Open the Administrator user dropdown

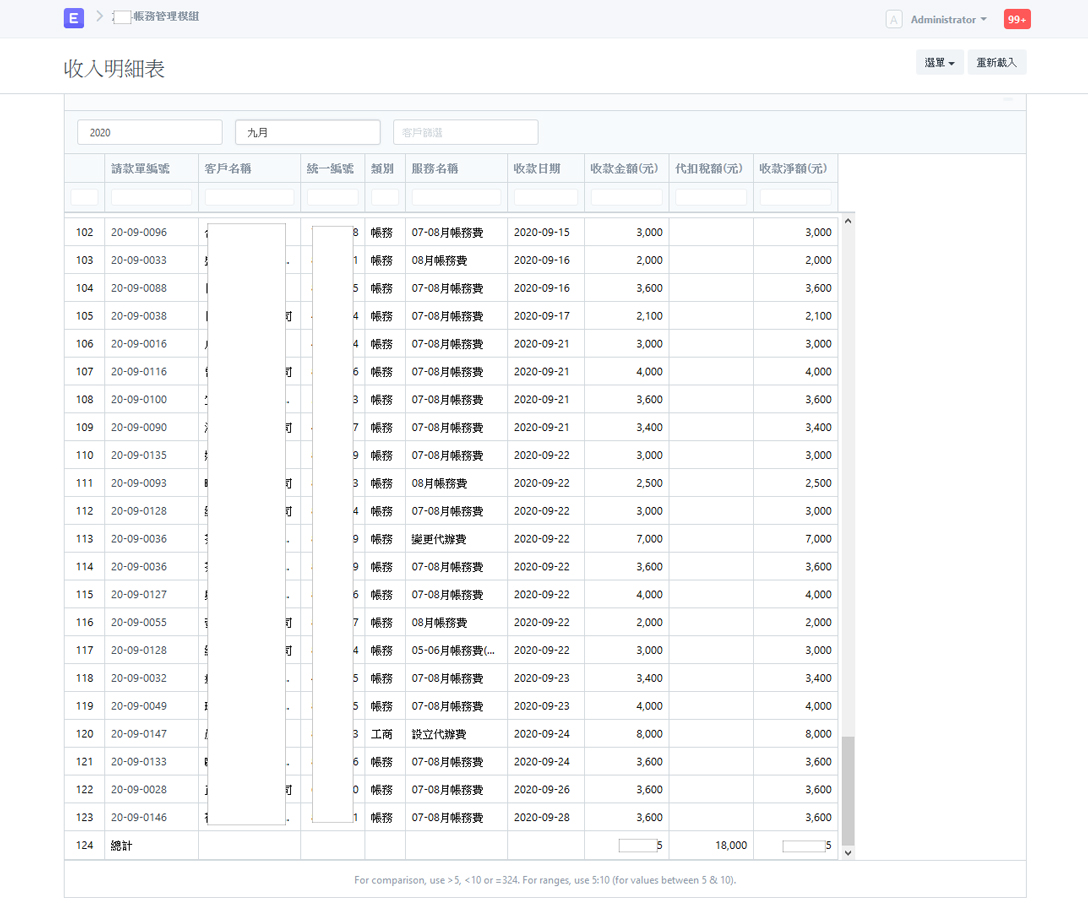point(948,20)
